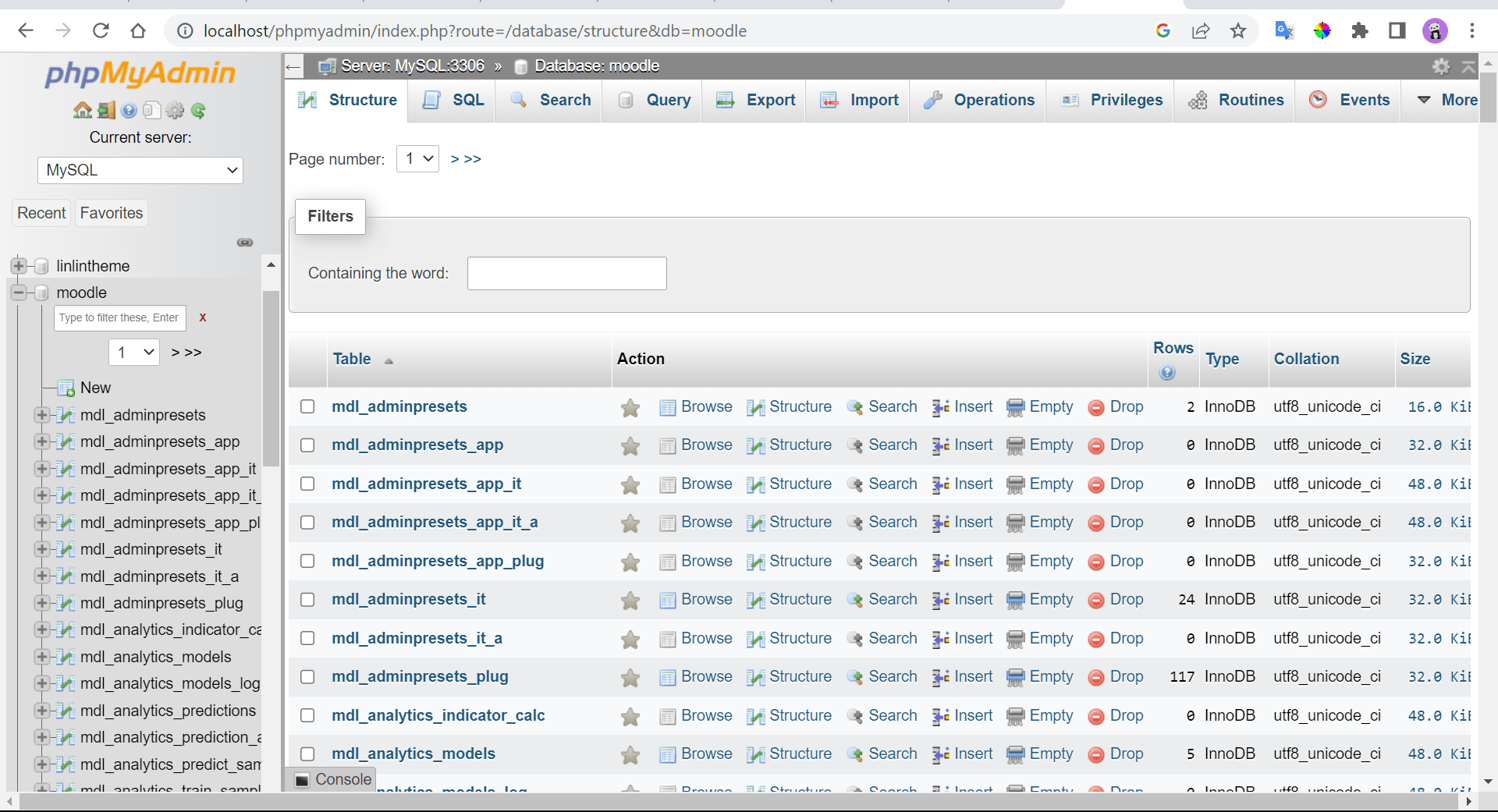Go to browser home page
The image size is (1498, 812).
(x=138, y=30)
